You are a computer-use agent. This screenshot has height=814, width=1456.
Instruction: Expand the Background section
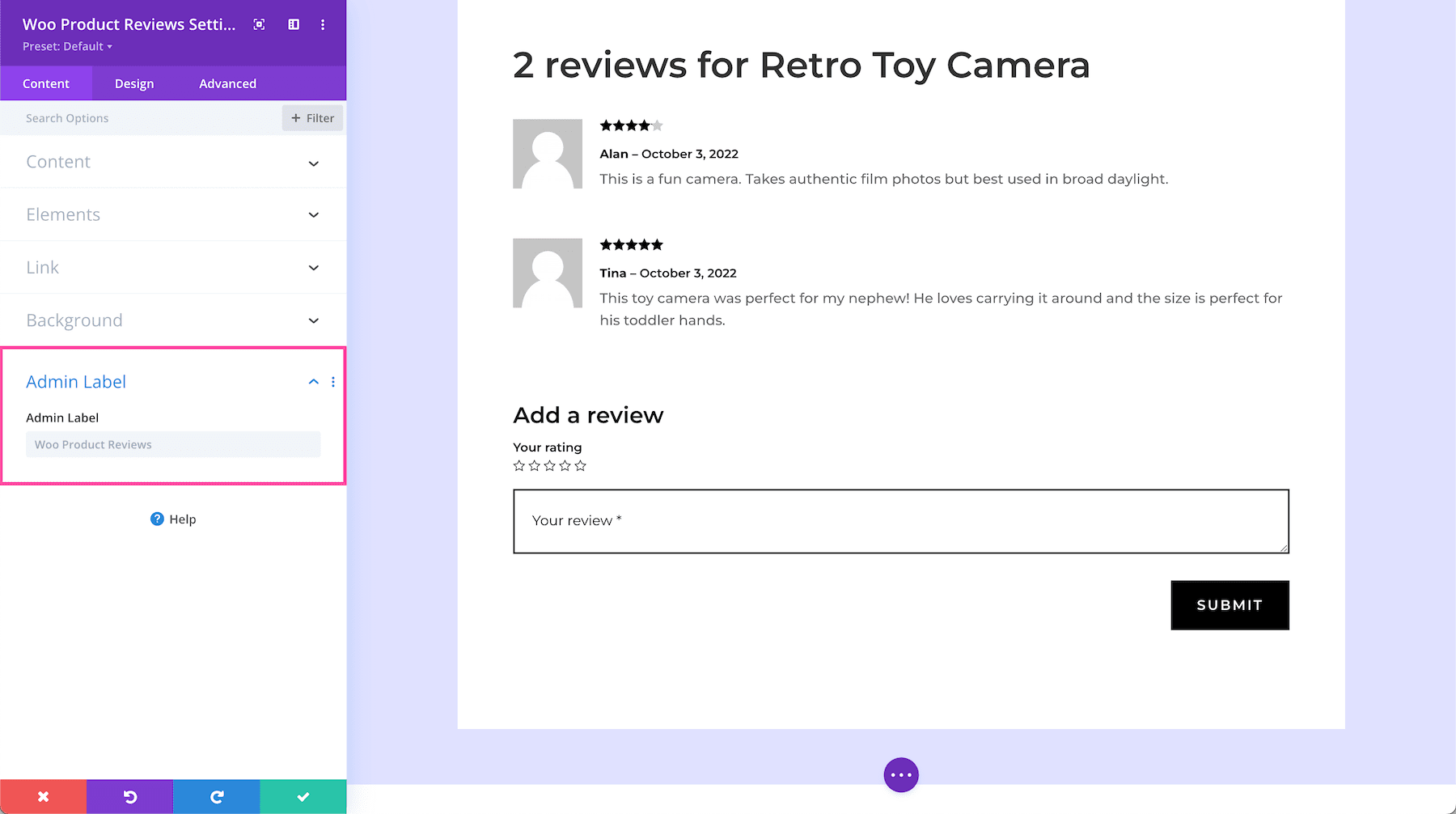point(313,320)
